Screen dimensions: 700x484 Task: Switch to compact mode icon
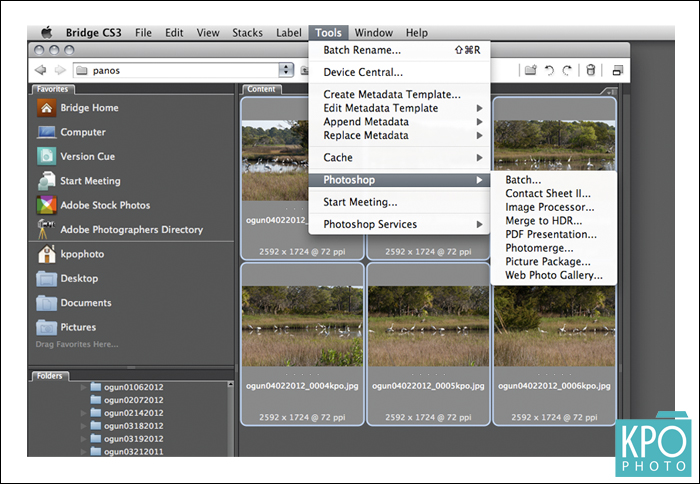pyautogui.click(x=618, y=70)
